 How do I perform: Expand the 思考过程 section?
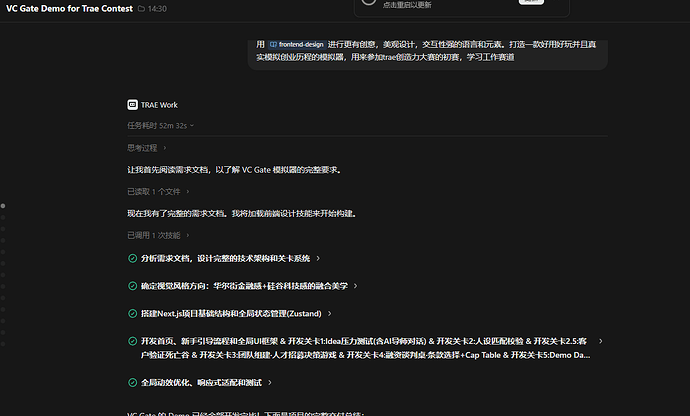(x=147, y=148)
